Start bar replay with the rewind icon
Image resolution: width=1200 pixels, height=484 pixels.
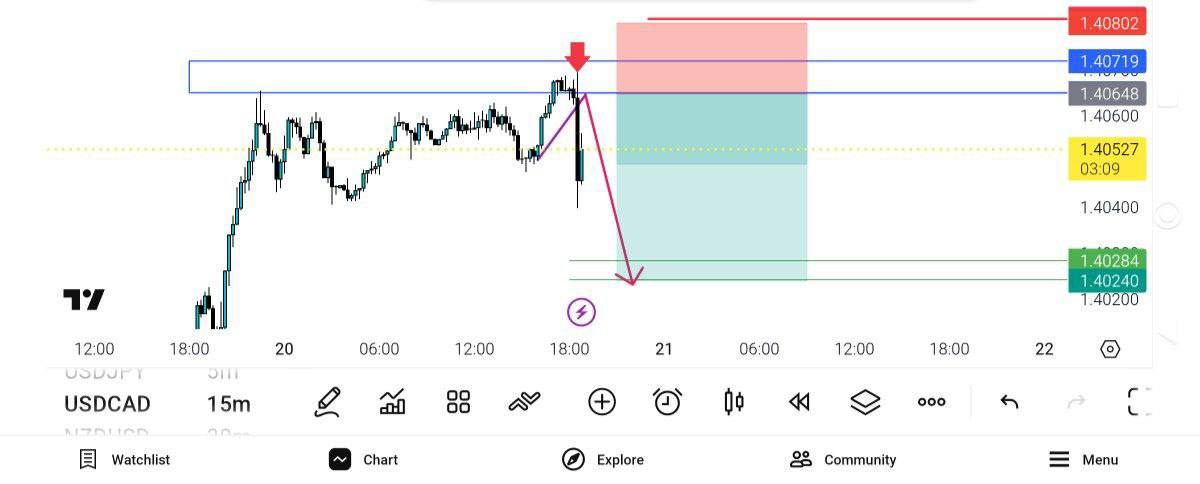798,402
